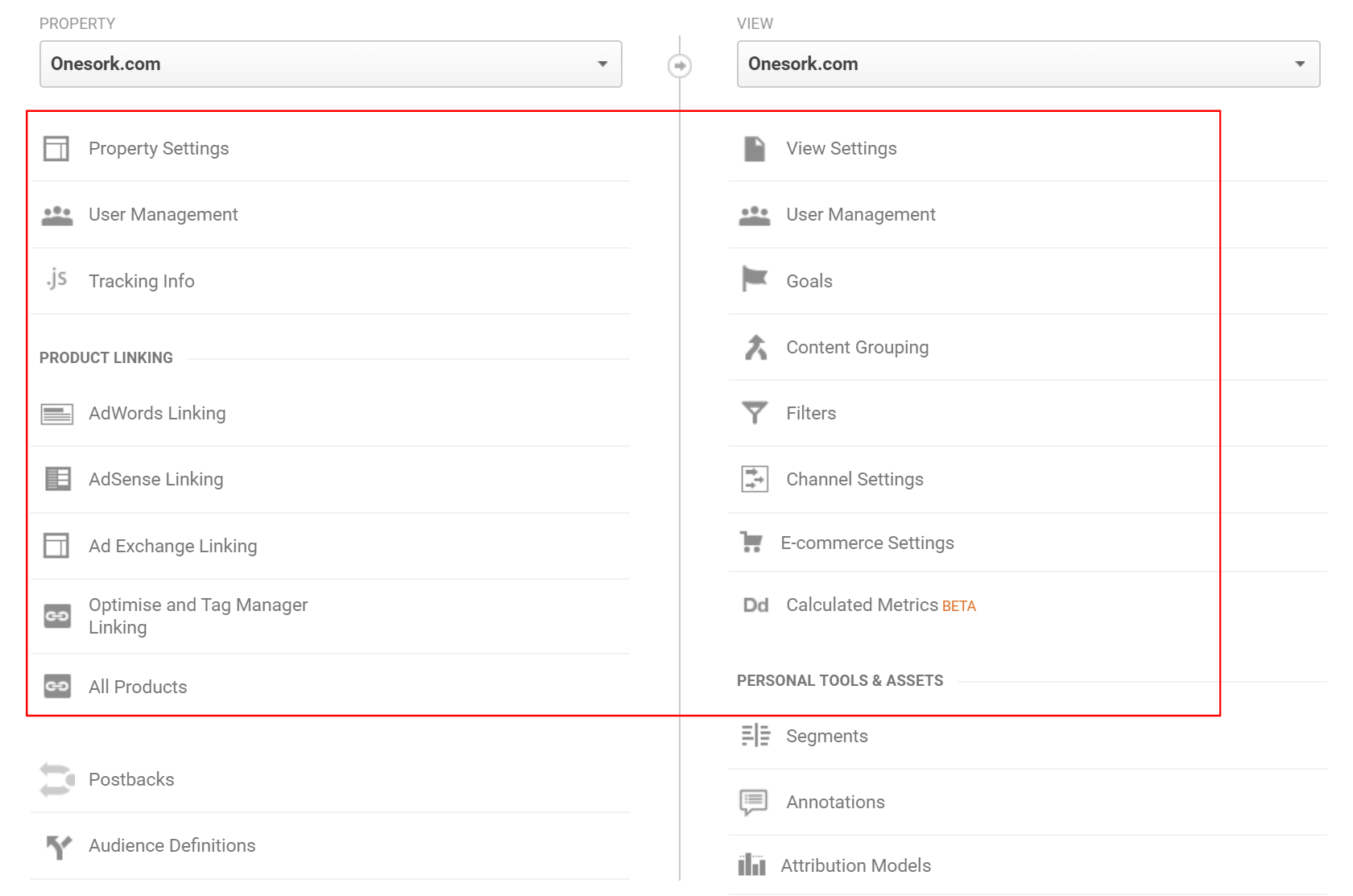Click the Segments icon
The image size is (1353, 896).
[755, 736]
